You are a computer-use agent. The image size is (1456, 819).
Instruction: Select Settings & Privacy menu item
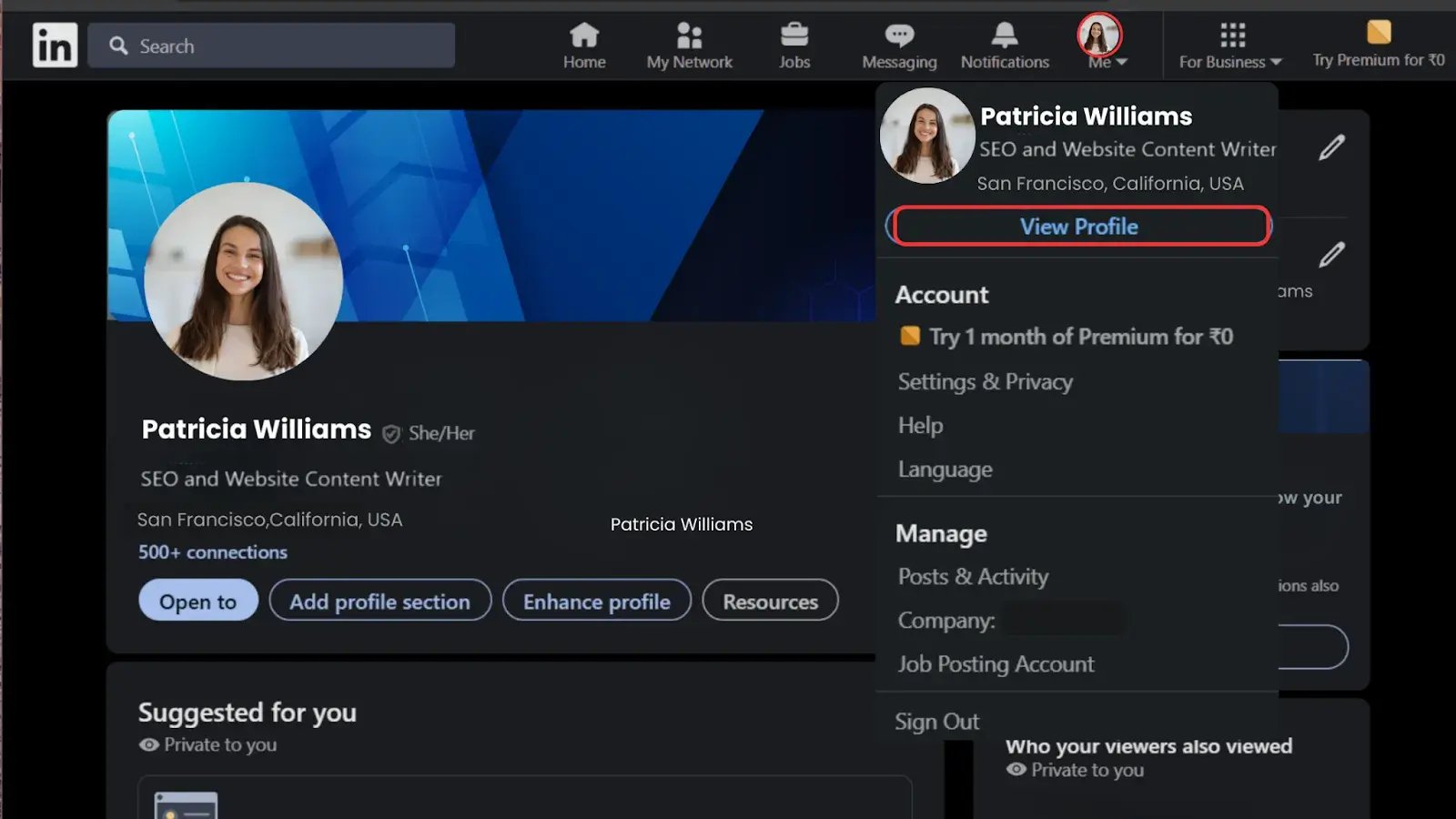click(x=985, y=381)
